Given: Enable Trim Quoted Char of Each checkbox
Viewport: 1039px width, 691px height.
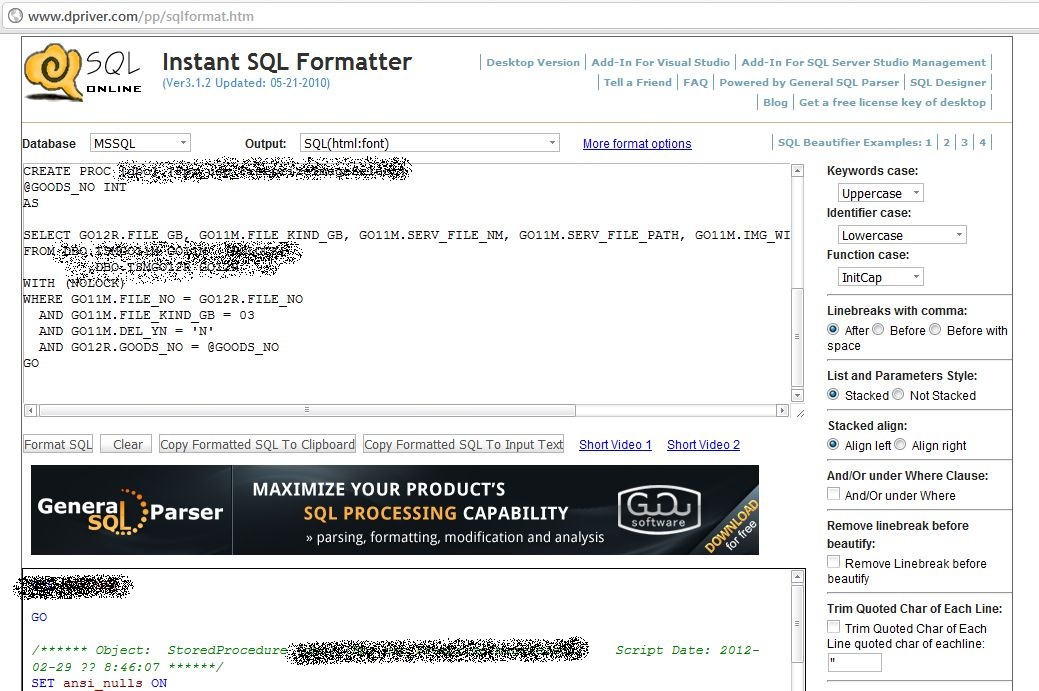Looking at the screenshot, I should tap(834, 627).
